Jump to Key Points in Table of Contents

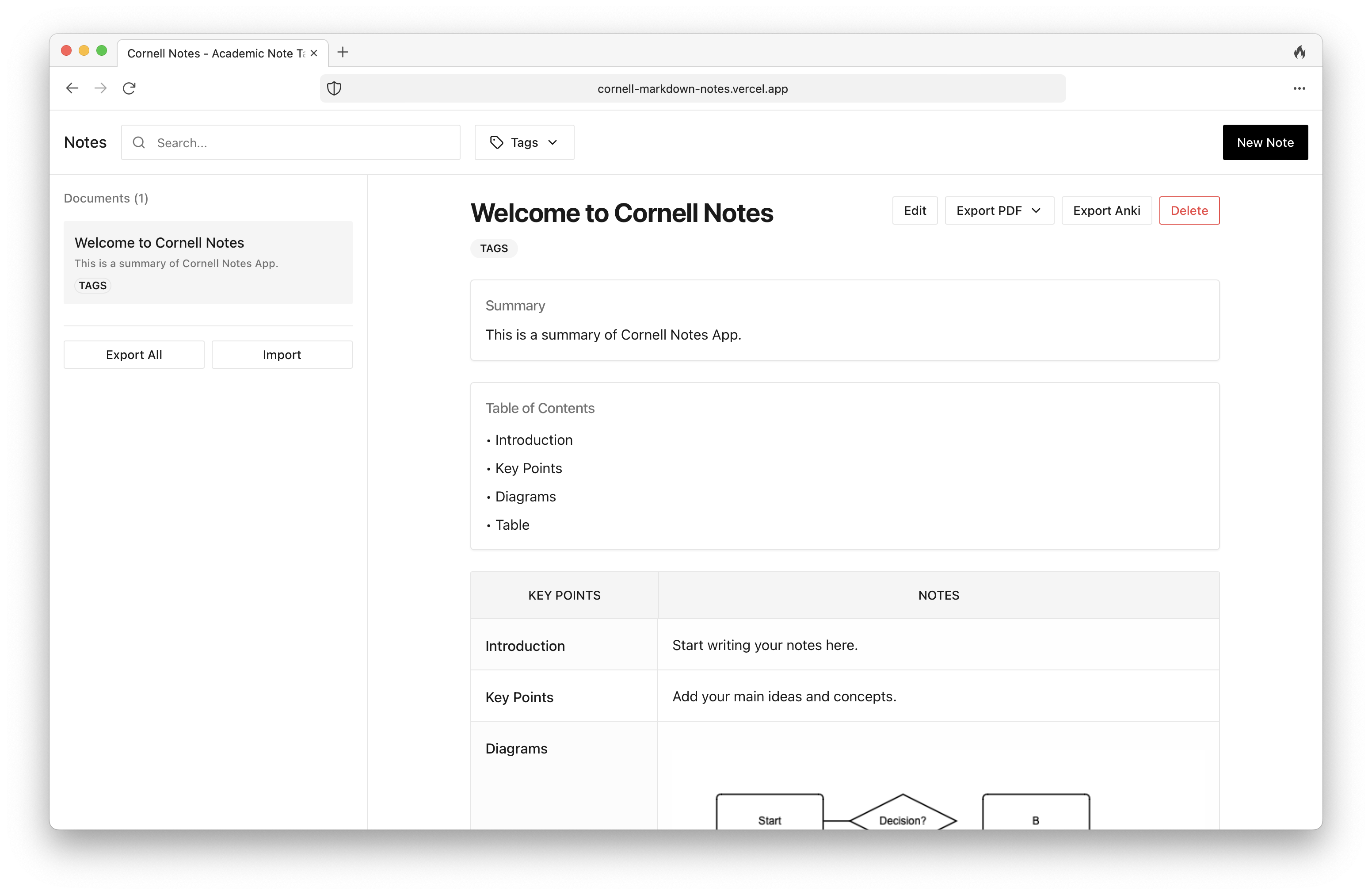[528, 468]
